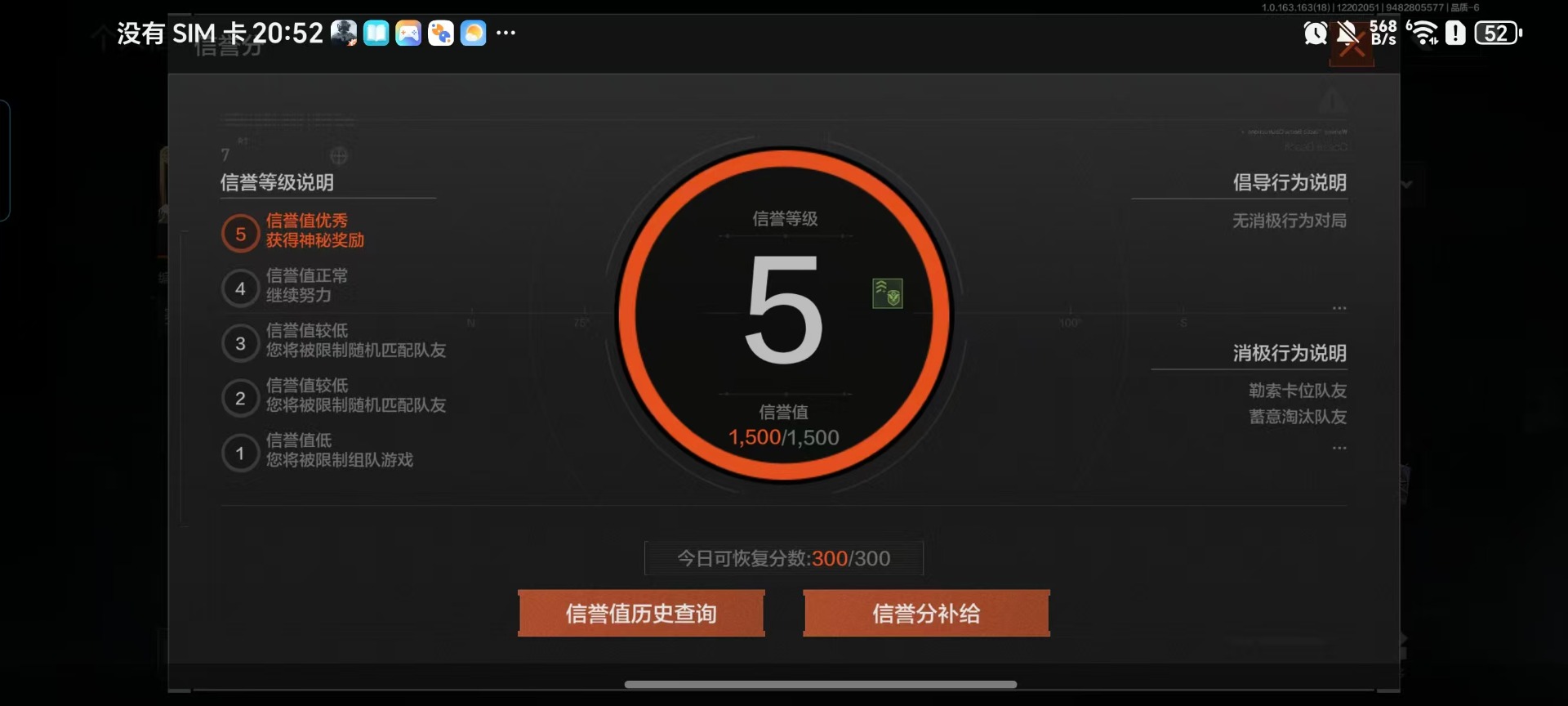This screenshot has width=1568, height=706.
Task: Tap the big orange ring reputation gauge
Action: click(x=784, y=315)
